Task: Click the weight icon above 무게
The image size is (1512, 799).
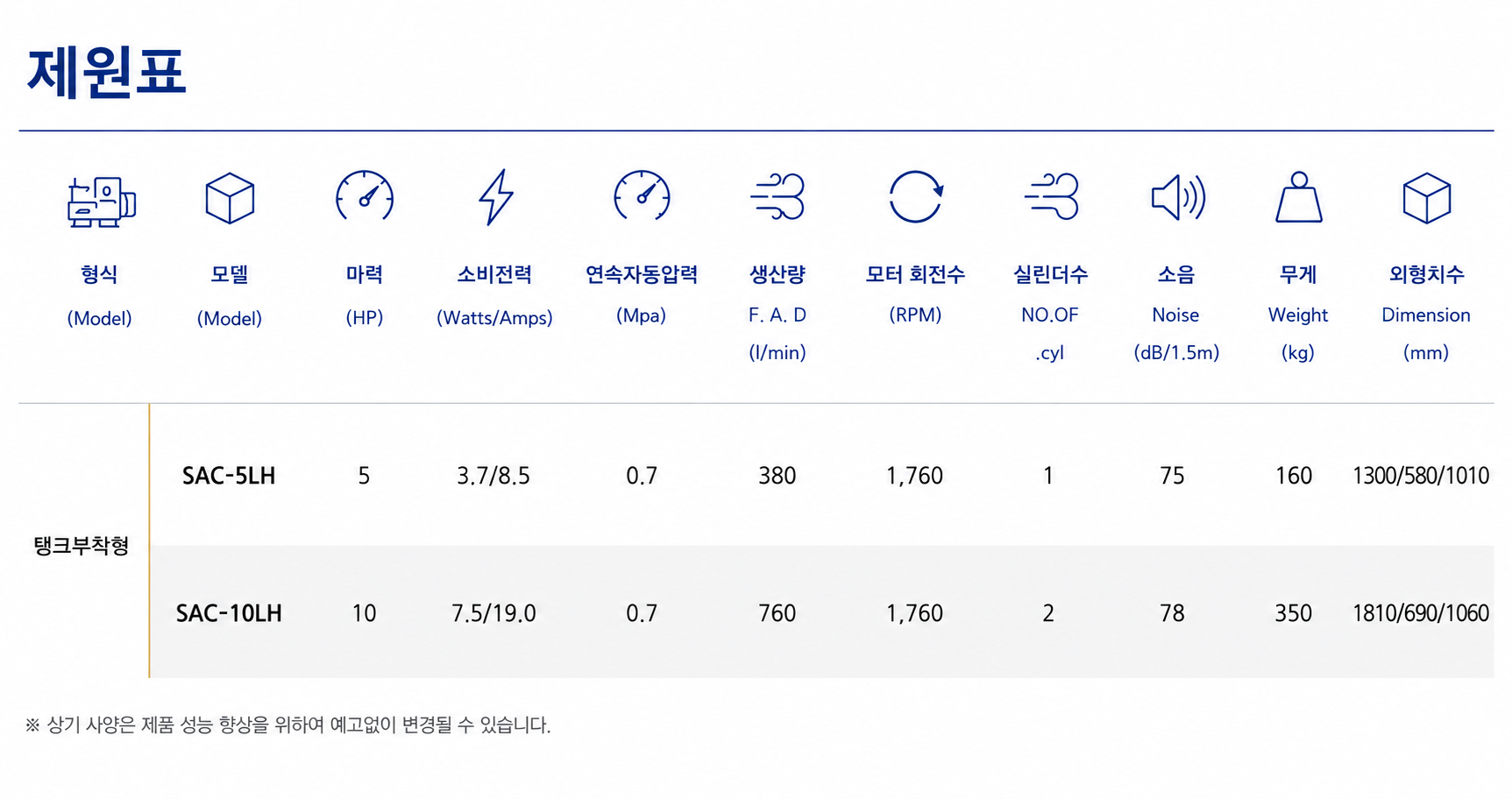Action: (x=1298, y=197)
